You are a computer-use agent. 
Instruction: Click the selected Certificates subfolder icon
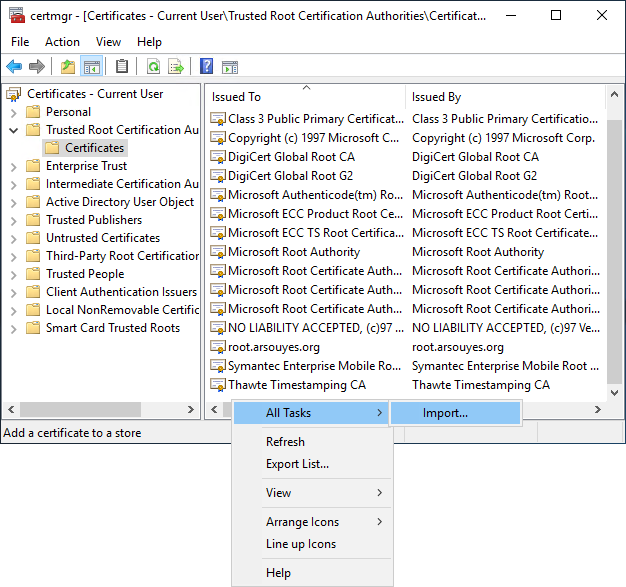pos(52,148)
